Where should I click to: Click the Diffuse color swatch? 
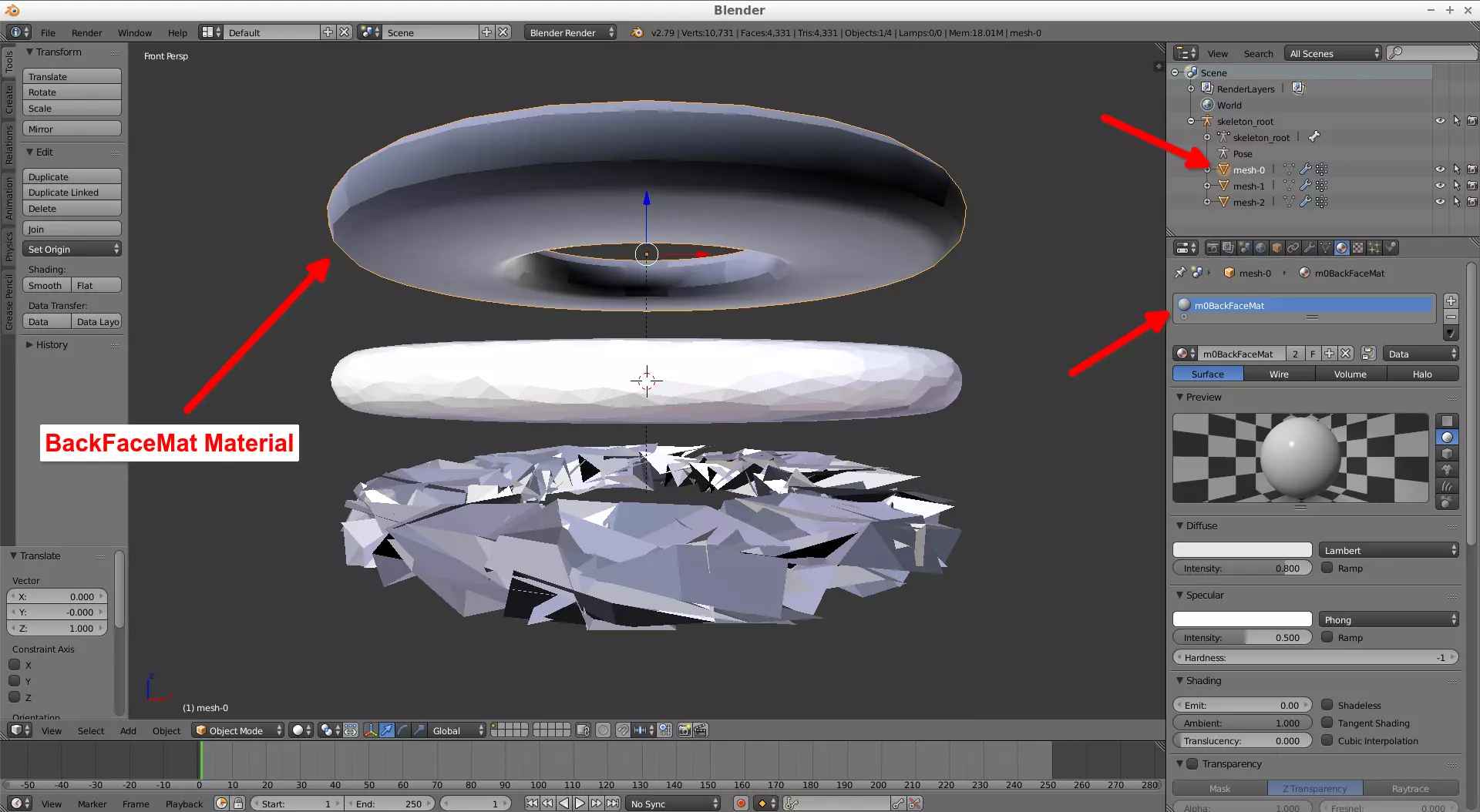coord(1242,550)
